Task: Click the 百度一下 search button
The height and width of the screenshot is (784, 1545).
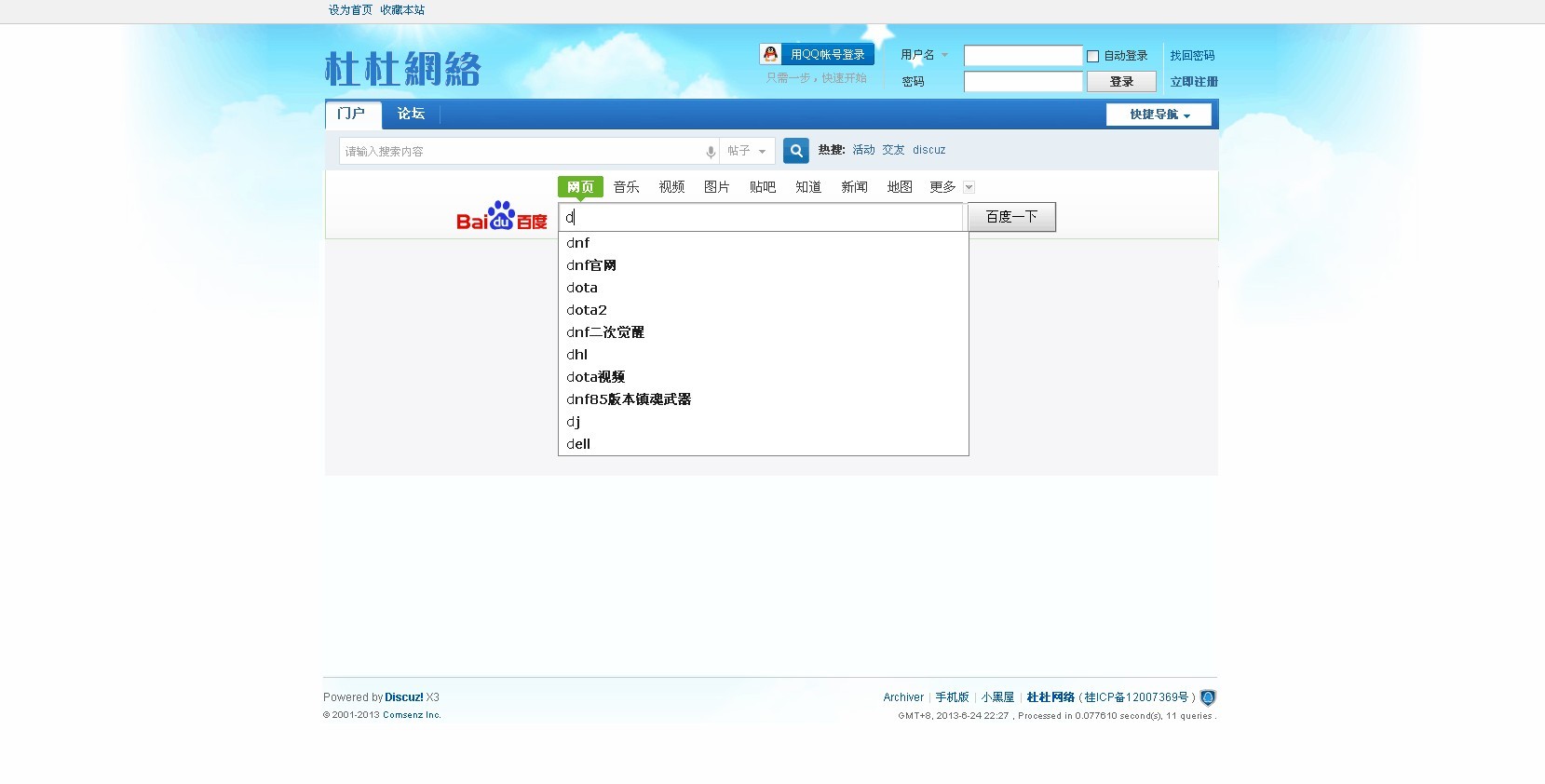Action: tap(1011, 217)
